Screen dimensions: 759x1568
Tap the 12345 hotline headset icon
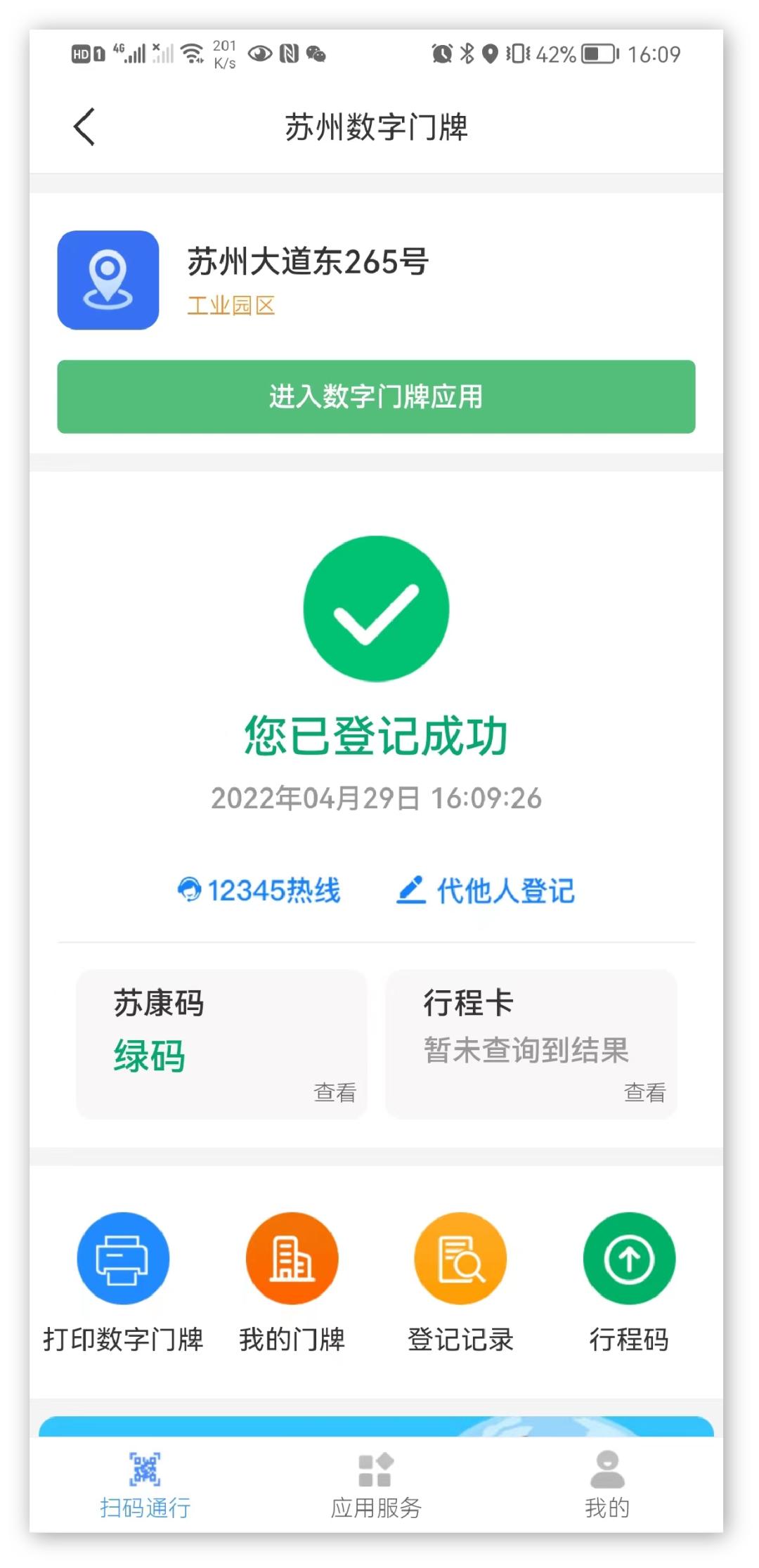pos(189,890)
